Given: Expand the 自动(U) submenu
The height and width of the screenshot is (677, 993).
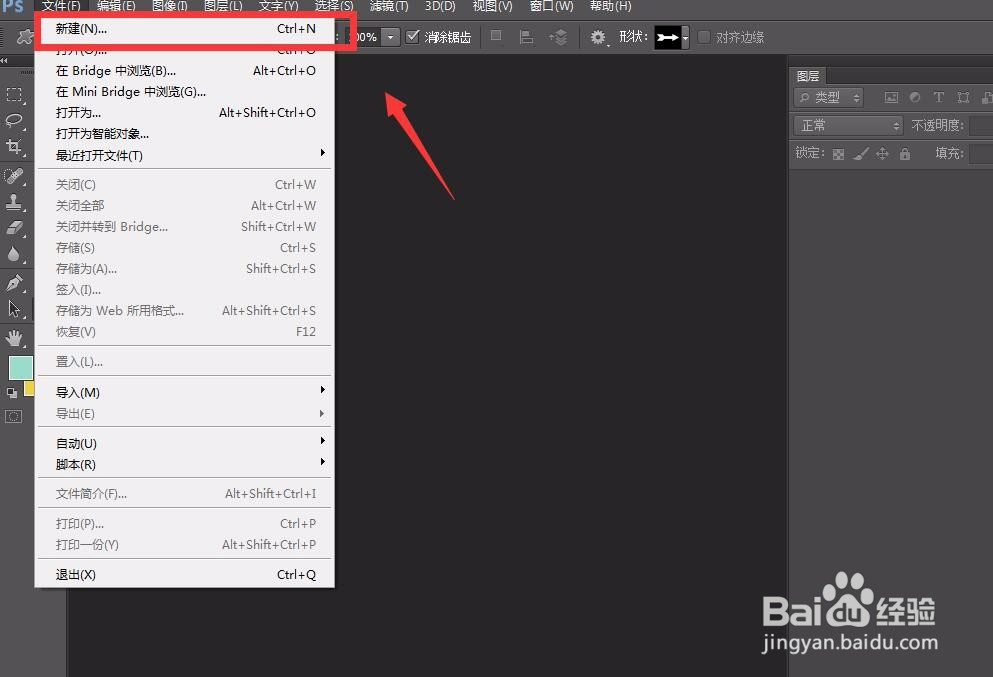Looking at the screenshot, I should click(x=186, y=443).
